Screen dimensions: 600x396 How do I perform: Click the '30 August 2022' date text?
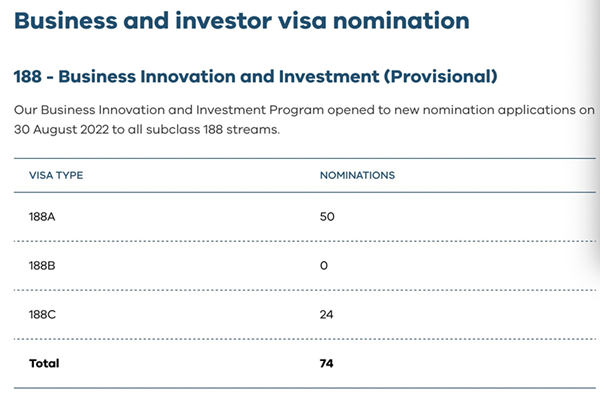tap(62, 130)
